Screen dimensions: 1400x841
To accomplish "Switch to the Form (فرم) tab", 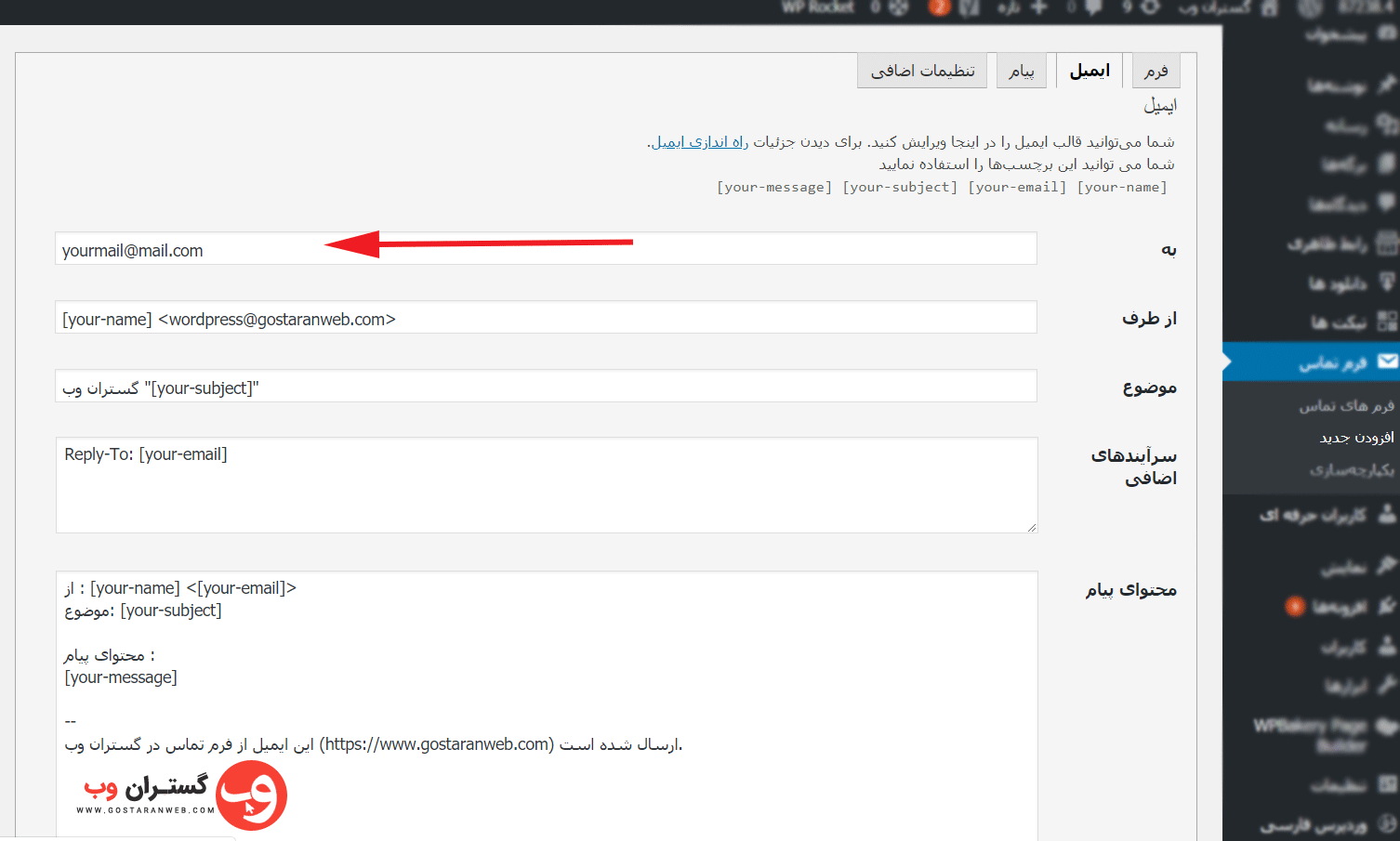I will (x=1156, y=71).
